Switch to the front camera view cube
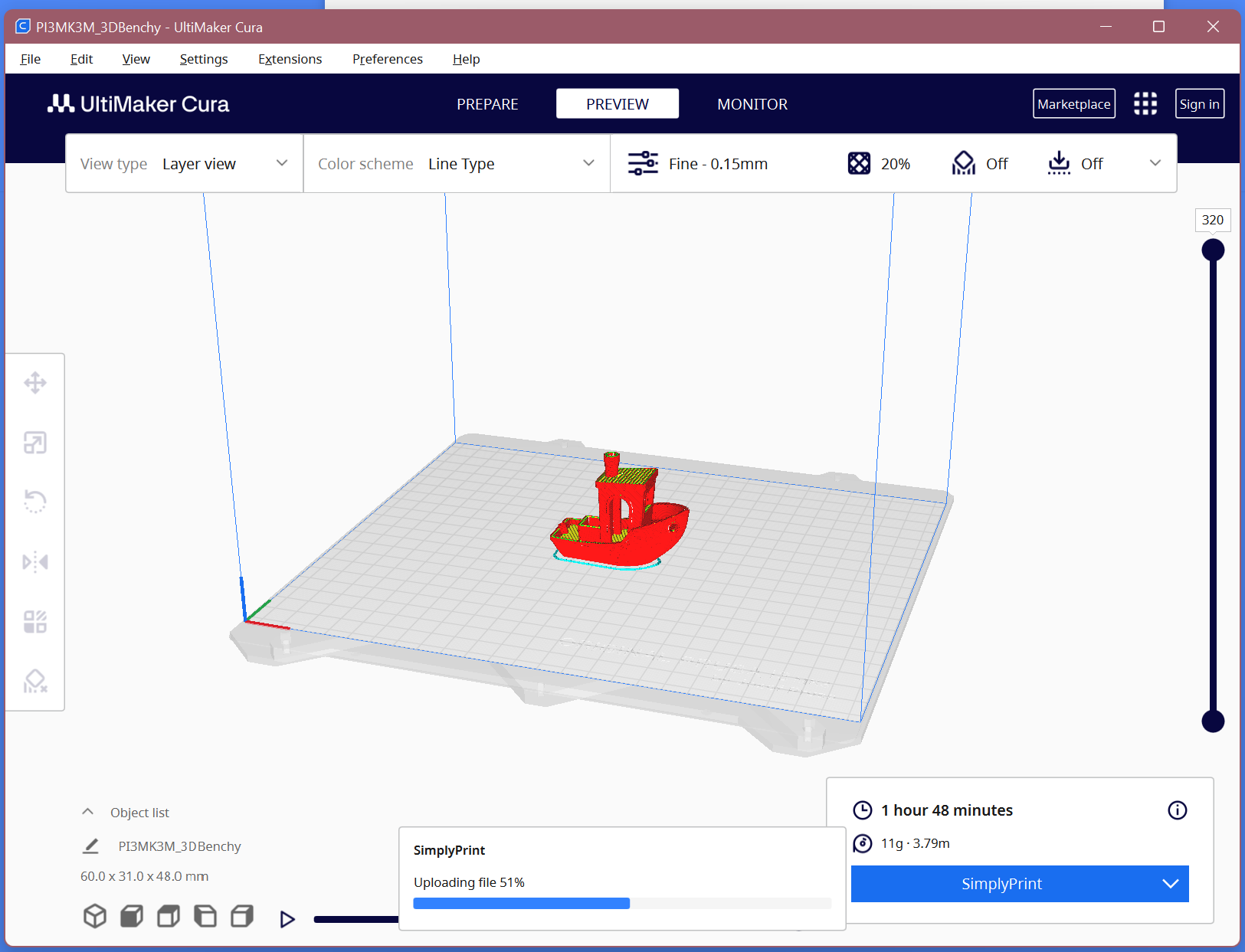1245x952 pixels. coord(131,916)
